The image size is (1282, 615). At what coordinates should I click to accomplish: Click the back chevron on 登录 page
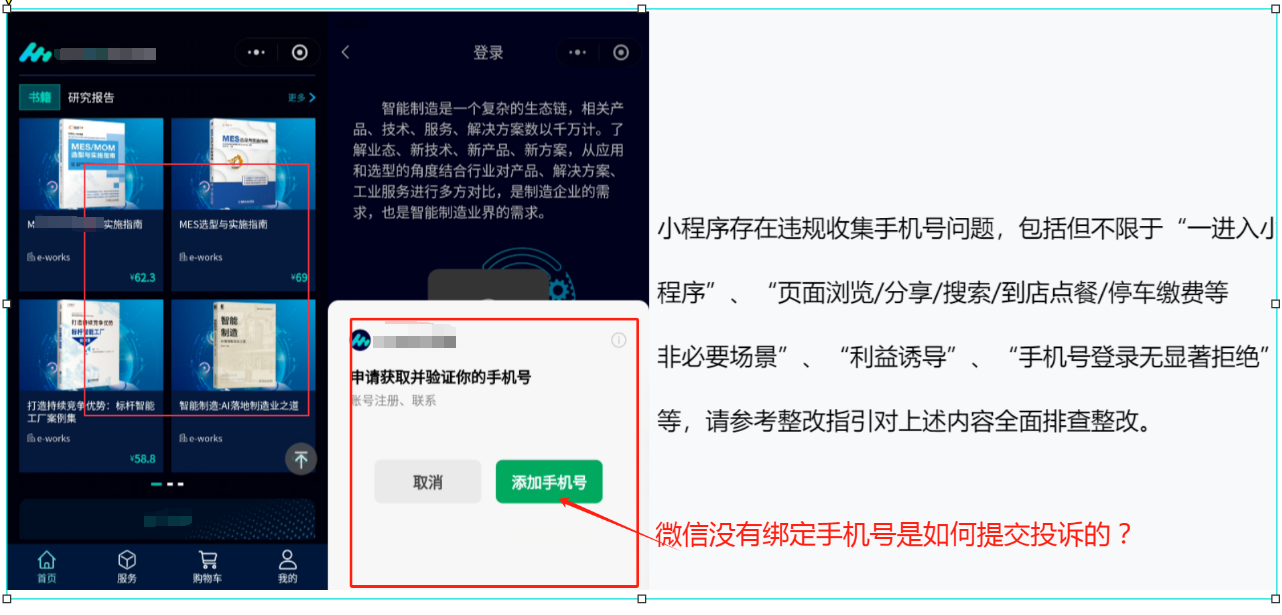(345, 52)
